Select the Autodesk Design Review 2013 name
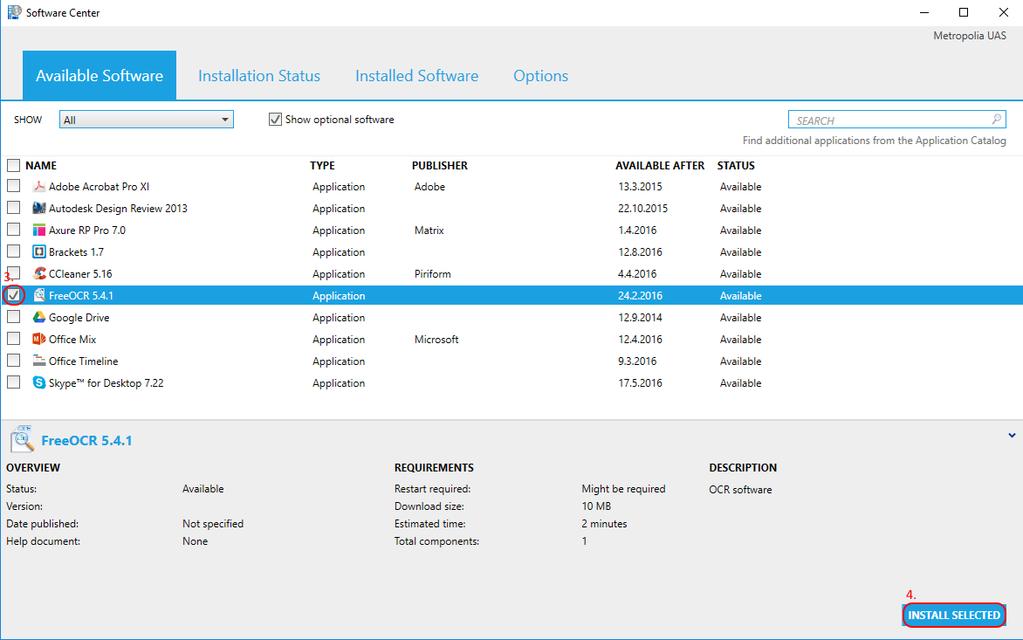This screenshot has width=1023, height=640. [118, 208]
